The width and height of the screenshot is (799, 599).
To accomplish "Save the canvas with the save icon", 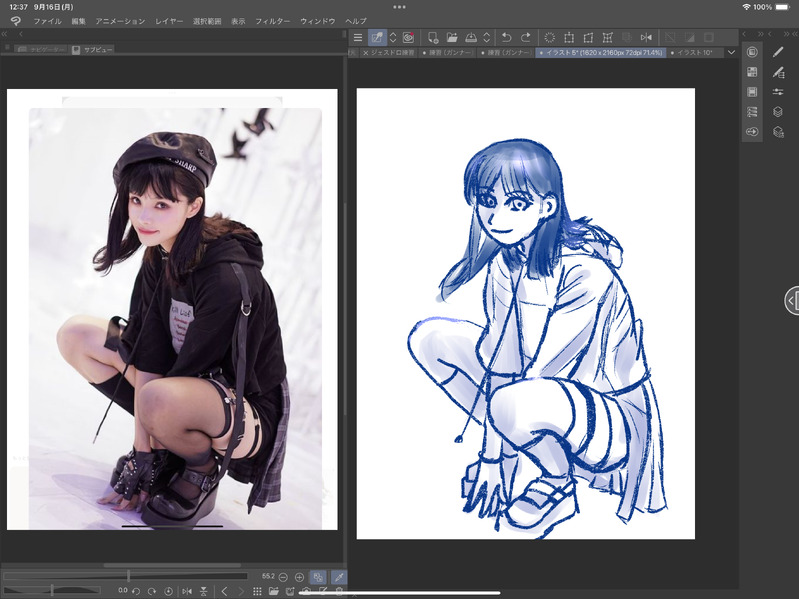I will tap(471, 38).
